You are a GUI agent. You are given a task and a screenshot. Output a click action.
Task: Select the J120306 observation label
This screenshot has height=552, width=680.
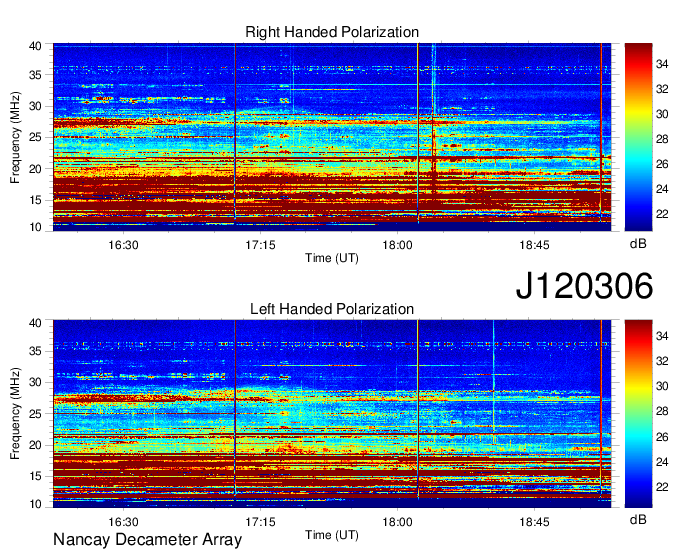[x=584, y=286]
